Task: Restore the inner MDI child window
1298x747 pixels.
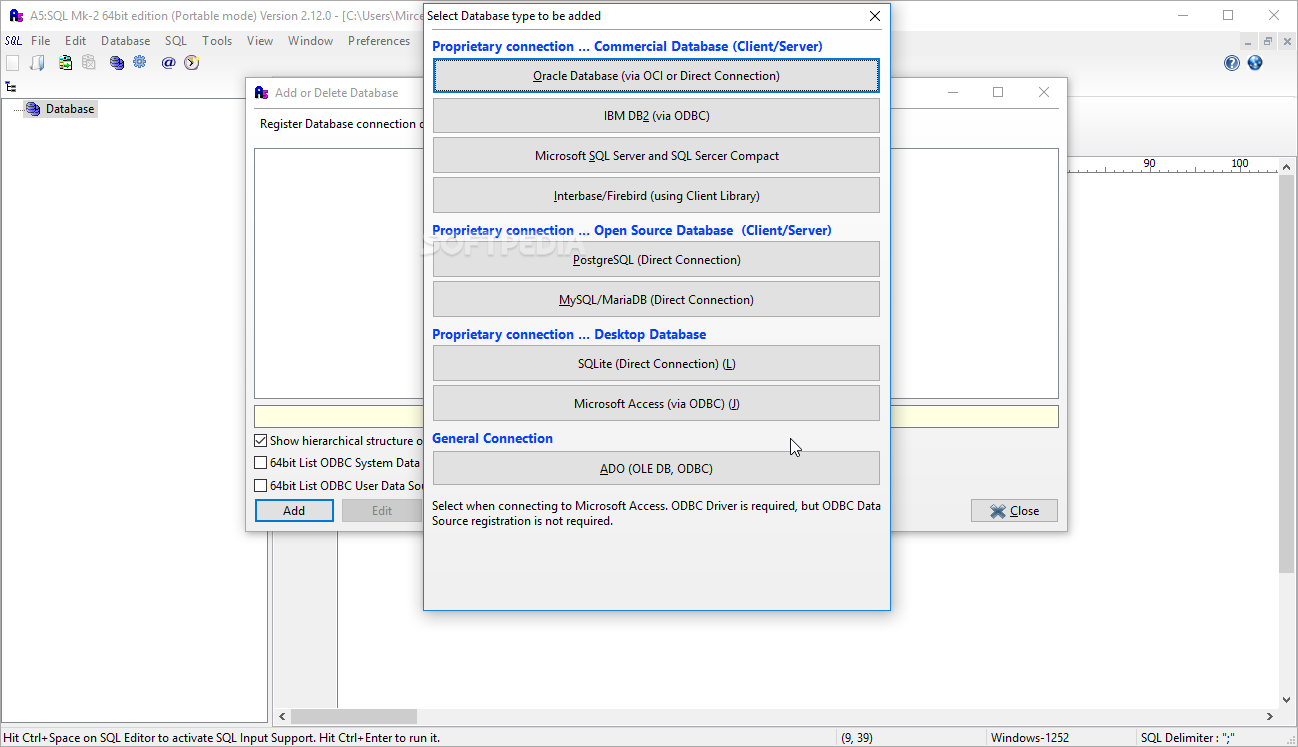Action: click(x=1267, y=41)
